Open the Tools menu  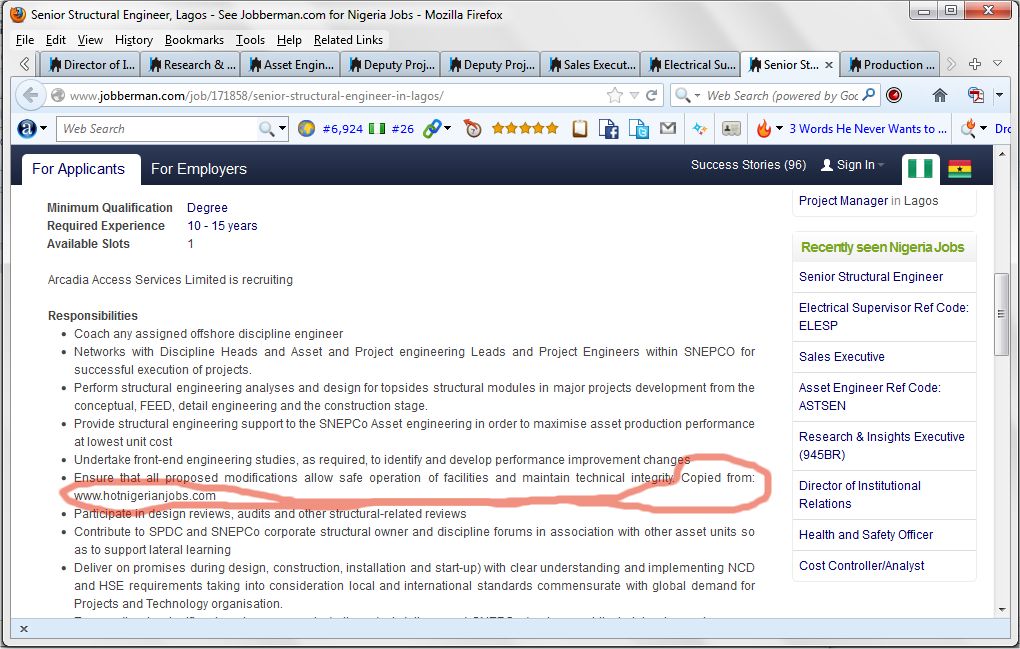pyautogui.click(x=250, y=40)
